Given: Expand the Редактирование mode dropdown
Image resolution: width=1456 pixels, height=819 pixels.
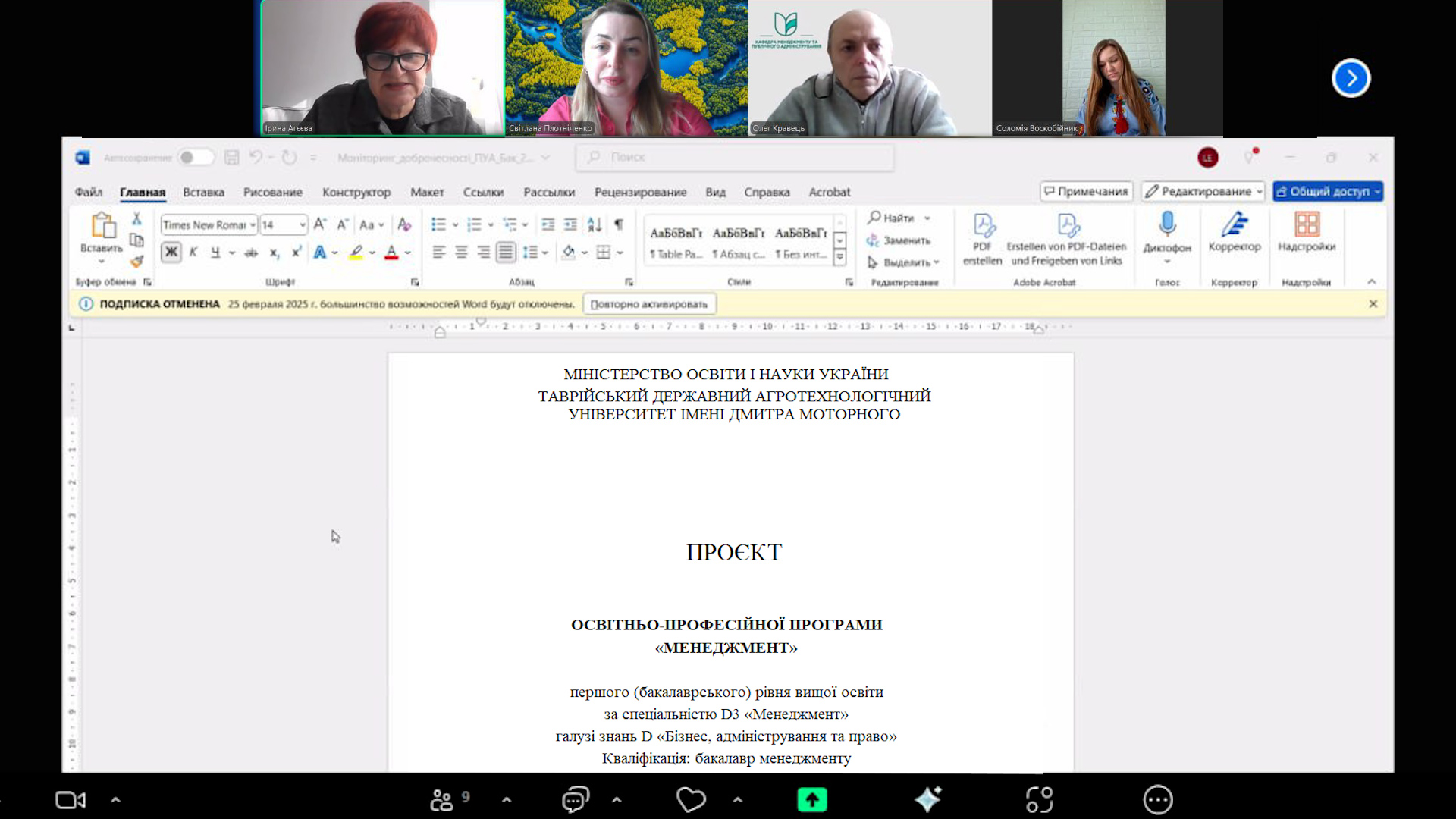Looking at the screenshot, I should click(1259, 192).
